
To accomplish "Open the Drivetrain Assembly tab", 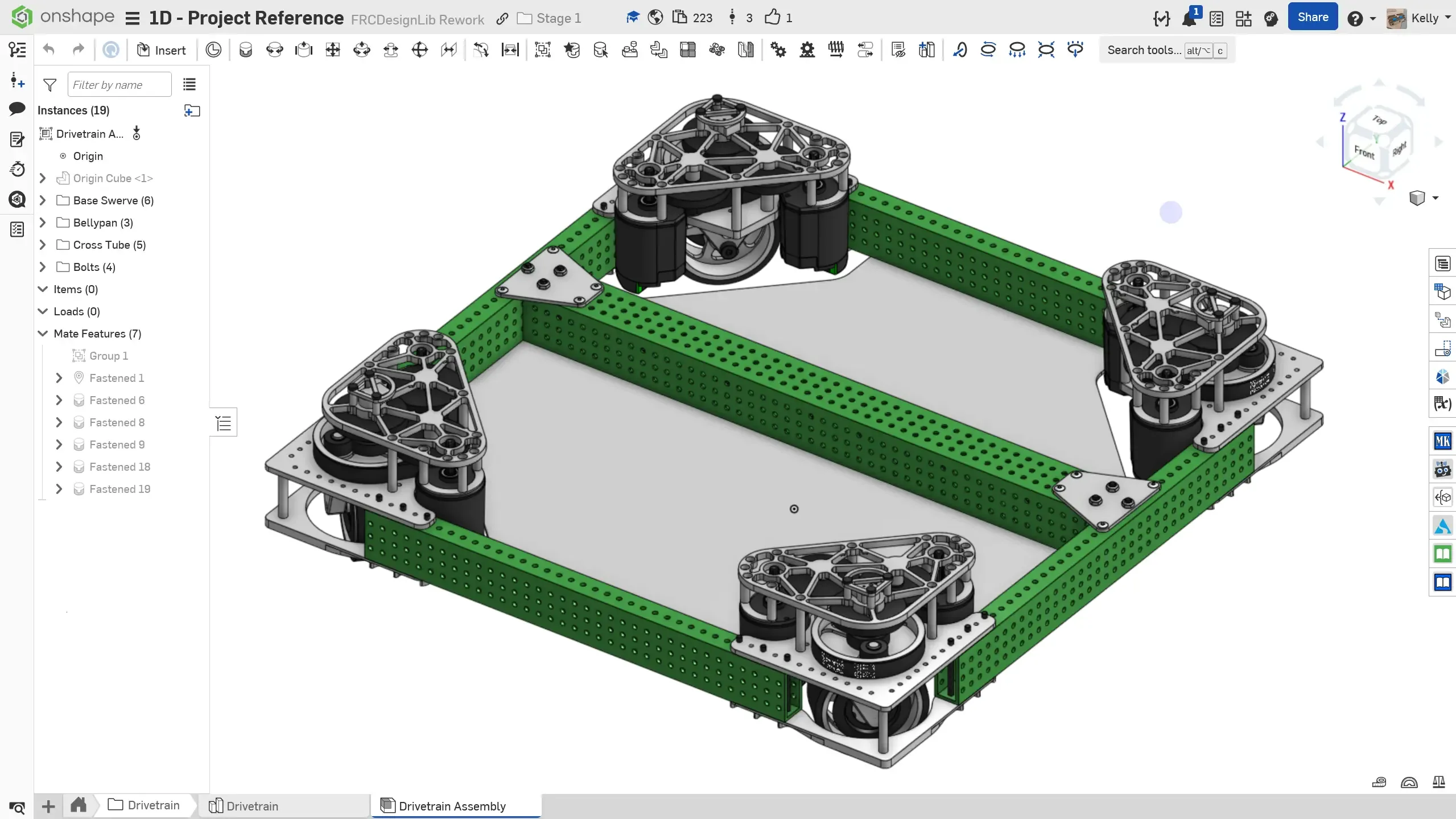I will pos(451,806).
